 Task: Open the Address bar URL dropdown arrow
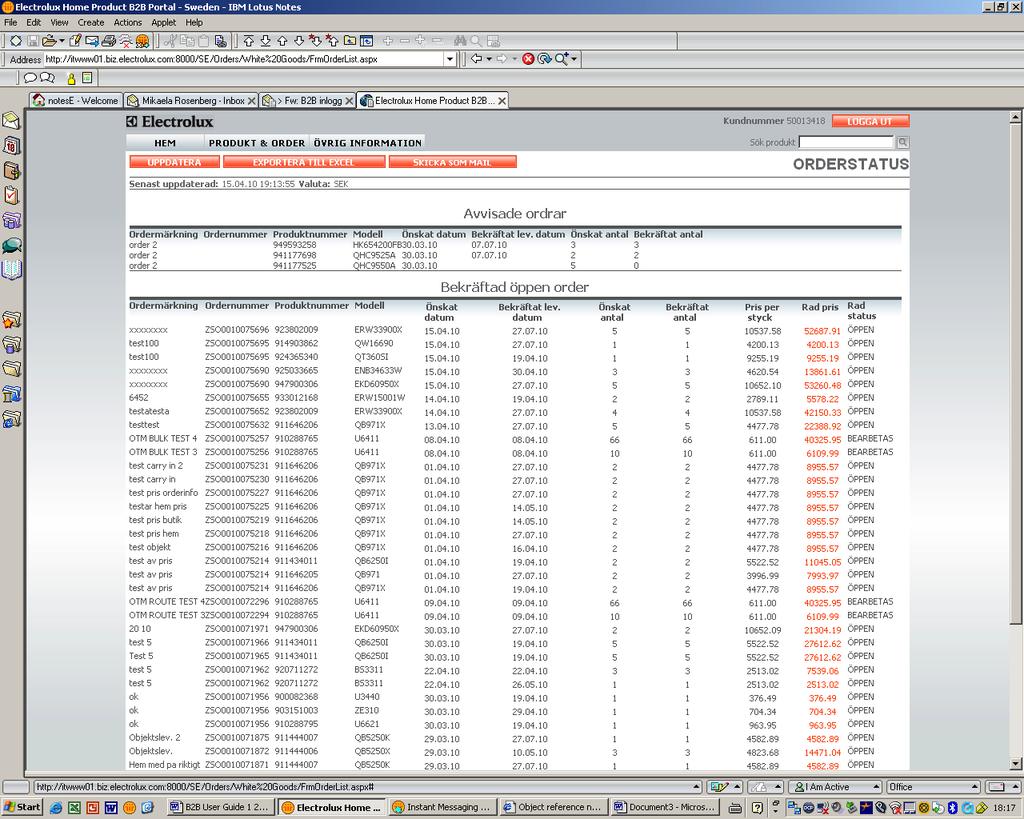point(450,59)
